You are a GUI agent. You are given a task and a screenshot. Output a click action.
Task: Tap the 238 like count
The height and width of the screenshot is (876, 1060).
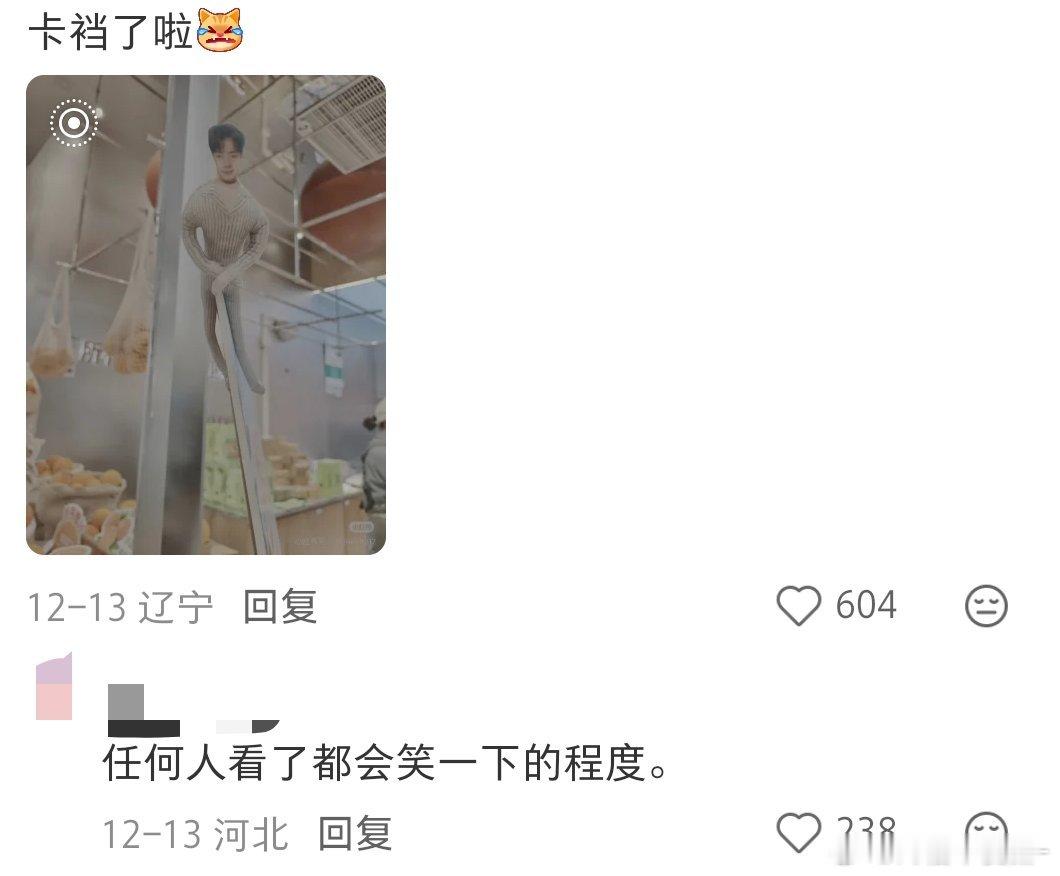pos(866,832)
